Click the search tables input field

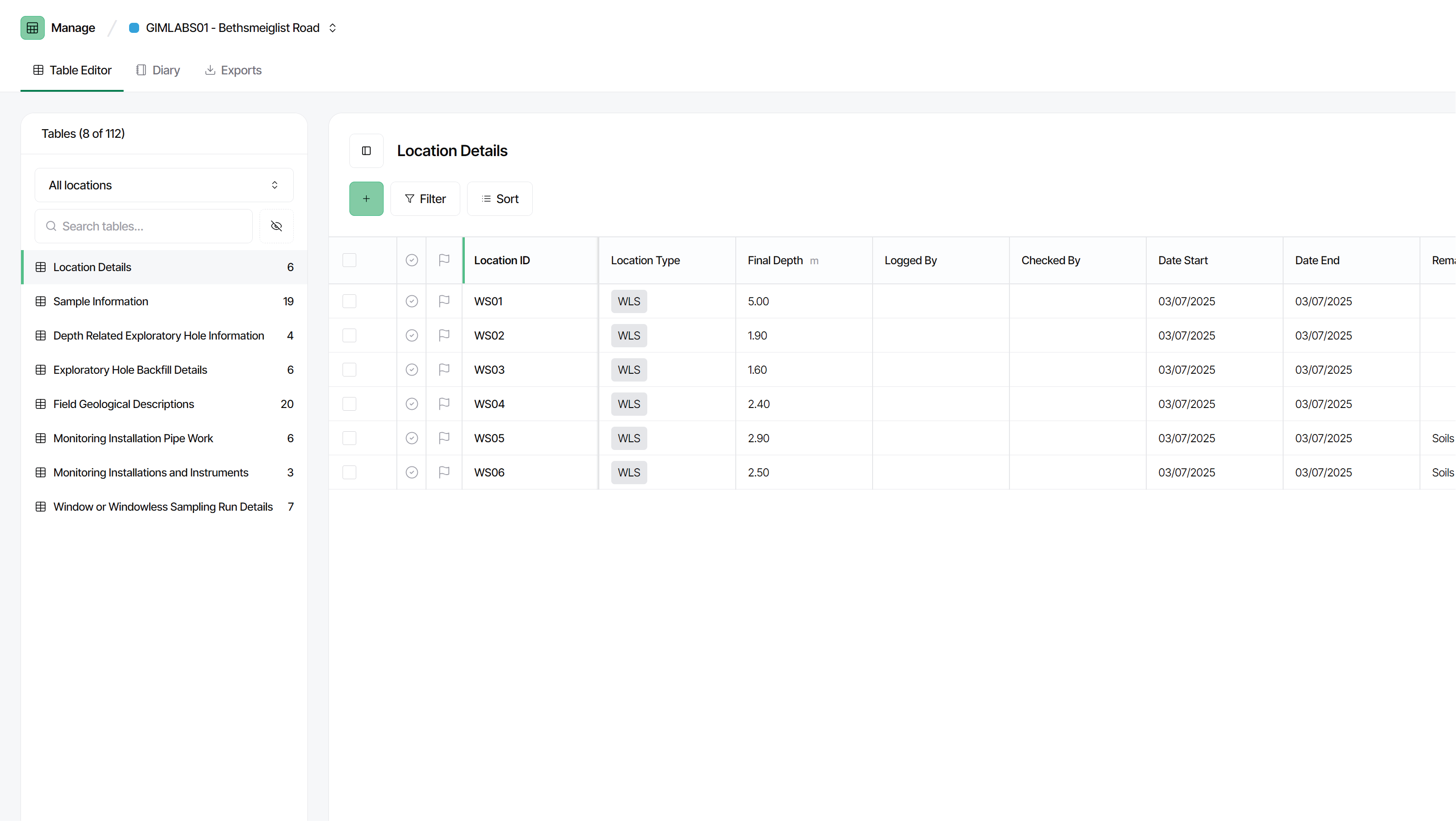tap(142, 226)
